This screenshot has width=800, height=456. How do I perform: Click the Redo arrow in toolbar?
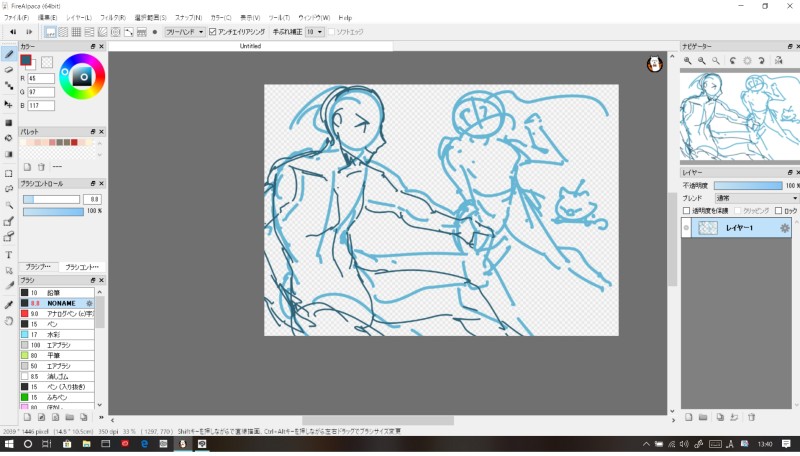(x=29, y=32)
